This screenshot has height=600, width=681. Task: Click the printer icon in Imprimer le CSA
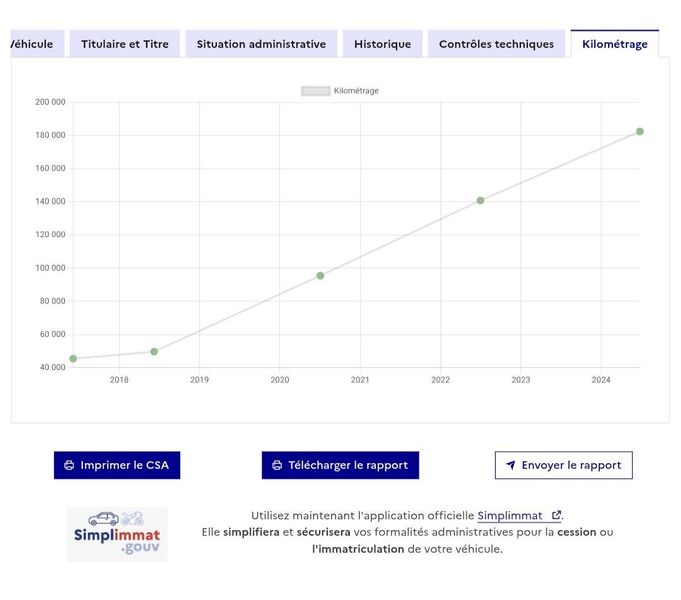coord(69,465)
